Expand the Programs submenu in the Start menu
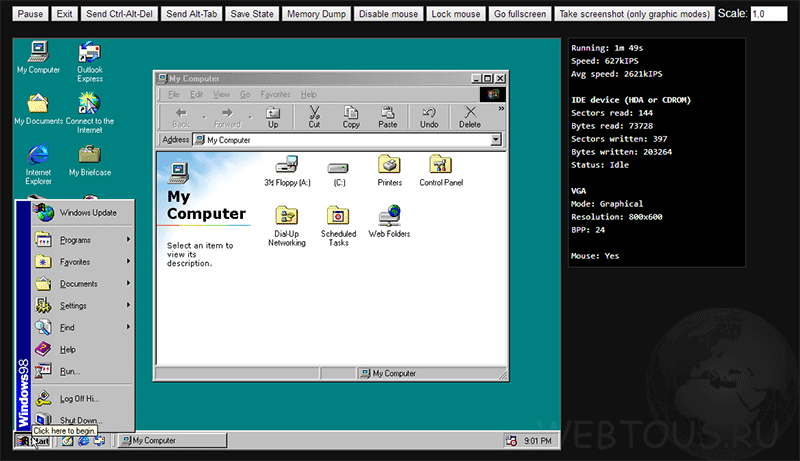Image resolution: width=800 pixels, height=461 pixels. (83, 240)
